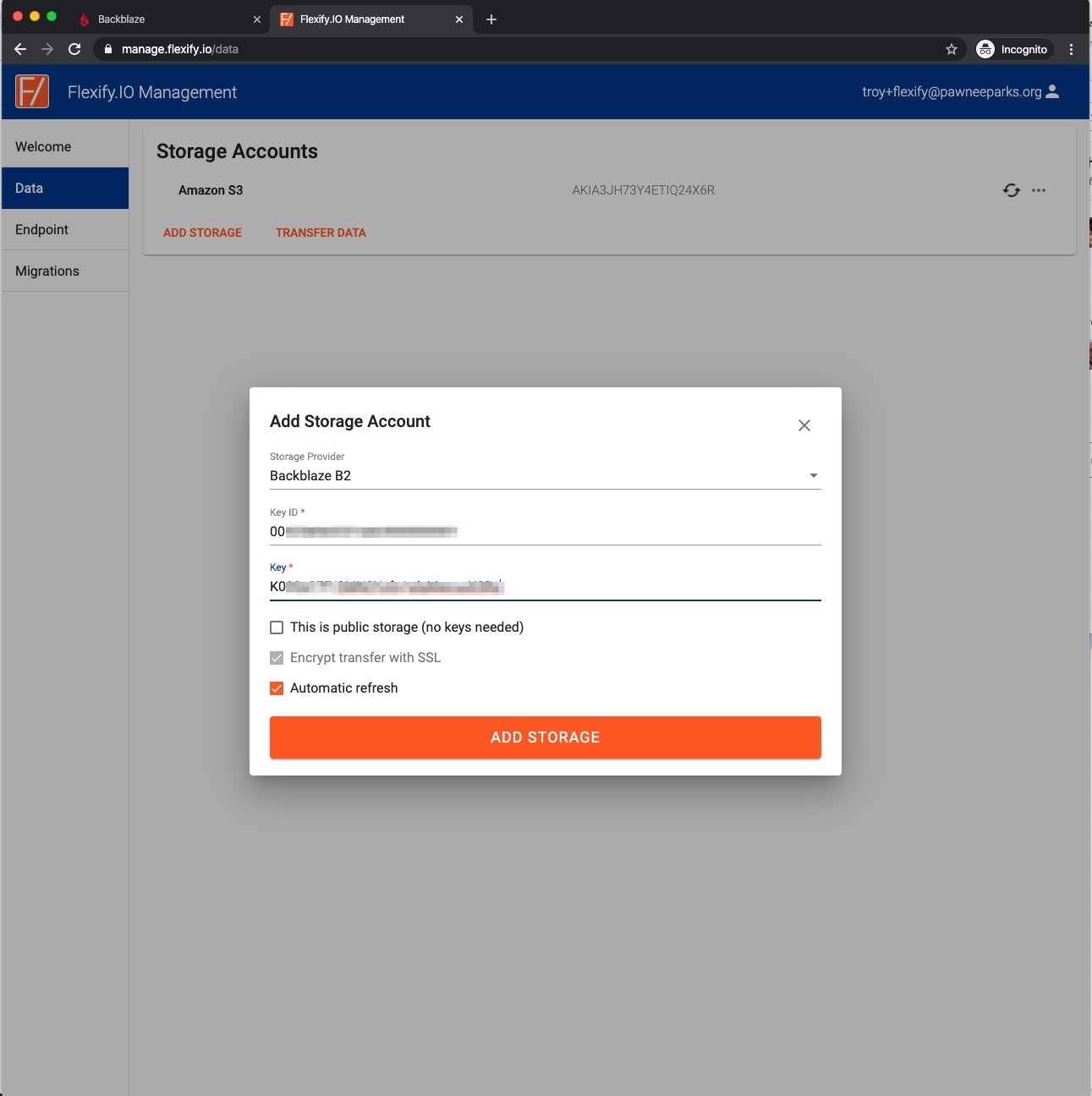This screenshot has width=1092, height=1096.
Task: Open a new browser tab
Action: [491, 19]
